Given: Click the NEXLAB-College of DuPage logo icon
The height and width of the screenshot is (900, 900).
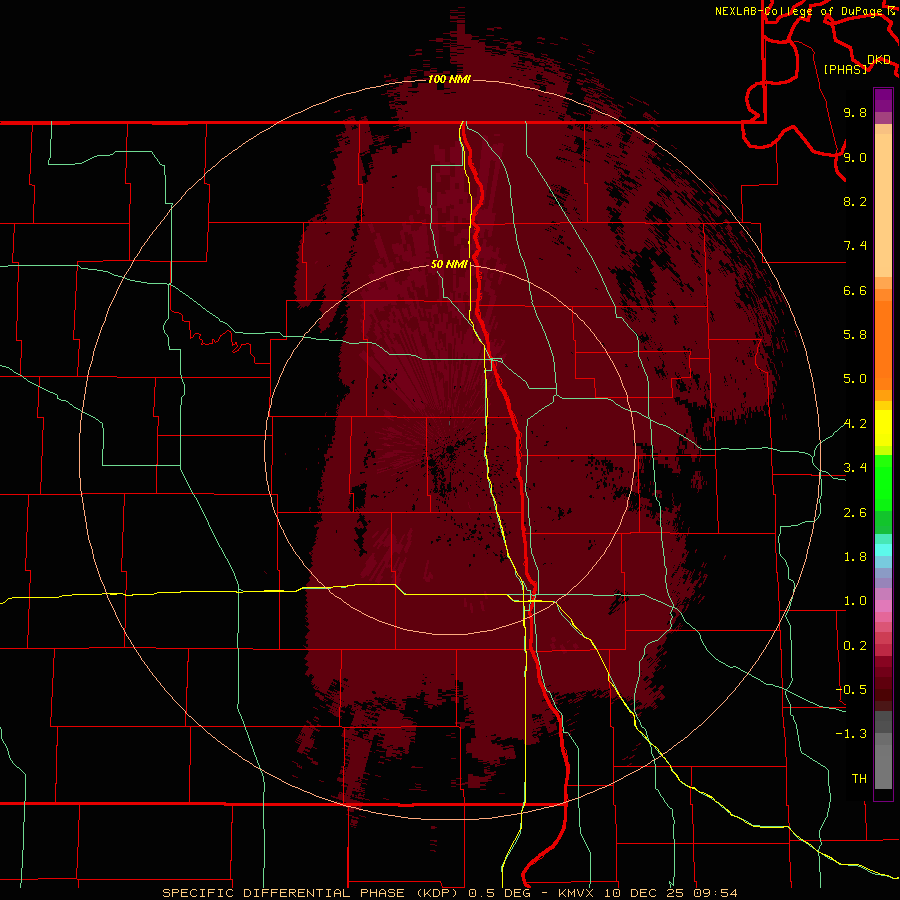Looking at the screenshot, I should [891, 11].
